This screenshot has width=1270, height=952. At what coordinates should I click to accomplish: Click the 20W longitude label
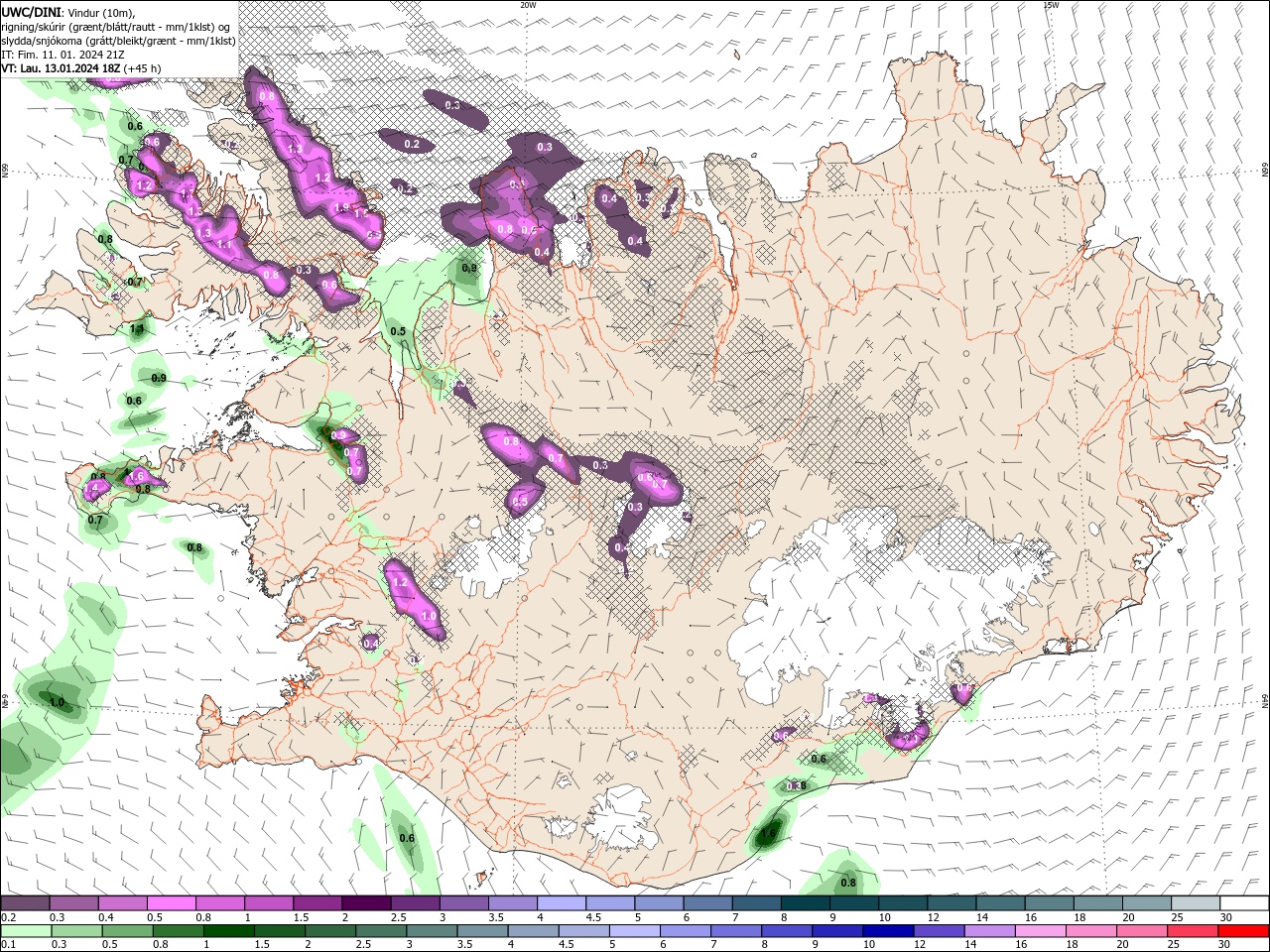pyautogui.click(x=528, y=4)
